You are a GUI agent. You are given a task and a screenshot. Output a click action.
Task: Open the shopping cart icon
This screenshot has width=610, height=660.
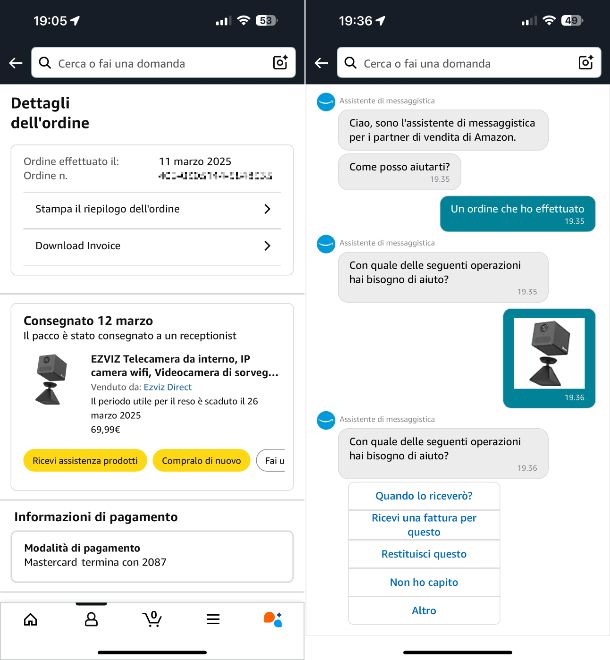click(x=152, y=619)
